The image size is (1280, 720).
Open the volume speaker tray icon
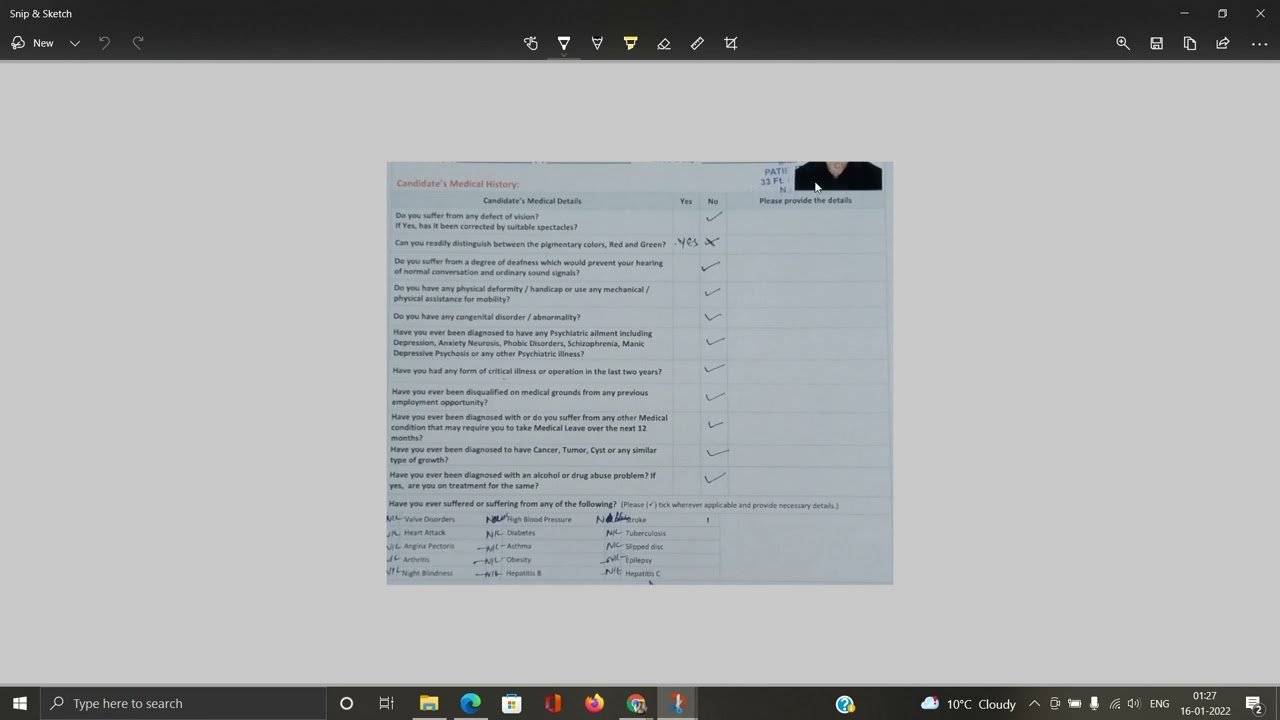pos(1133,704)
